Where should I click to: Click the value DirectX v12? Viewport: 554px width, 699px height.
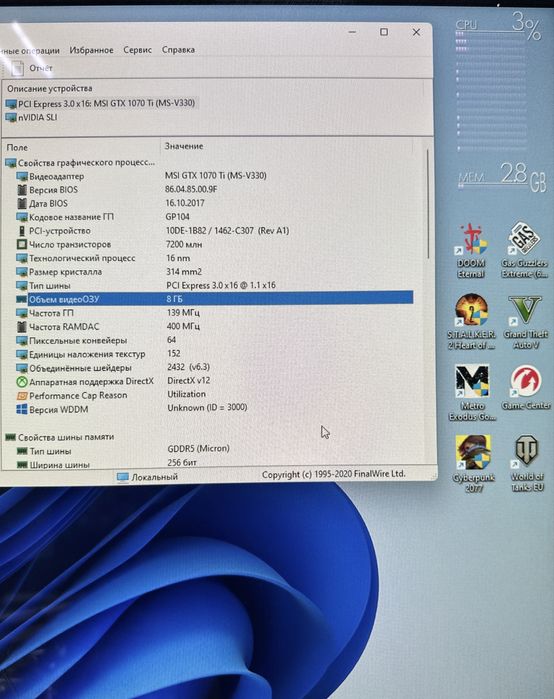[x=189, y=381]
